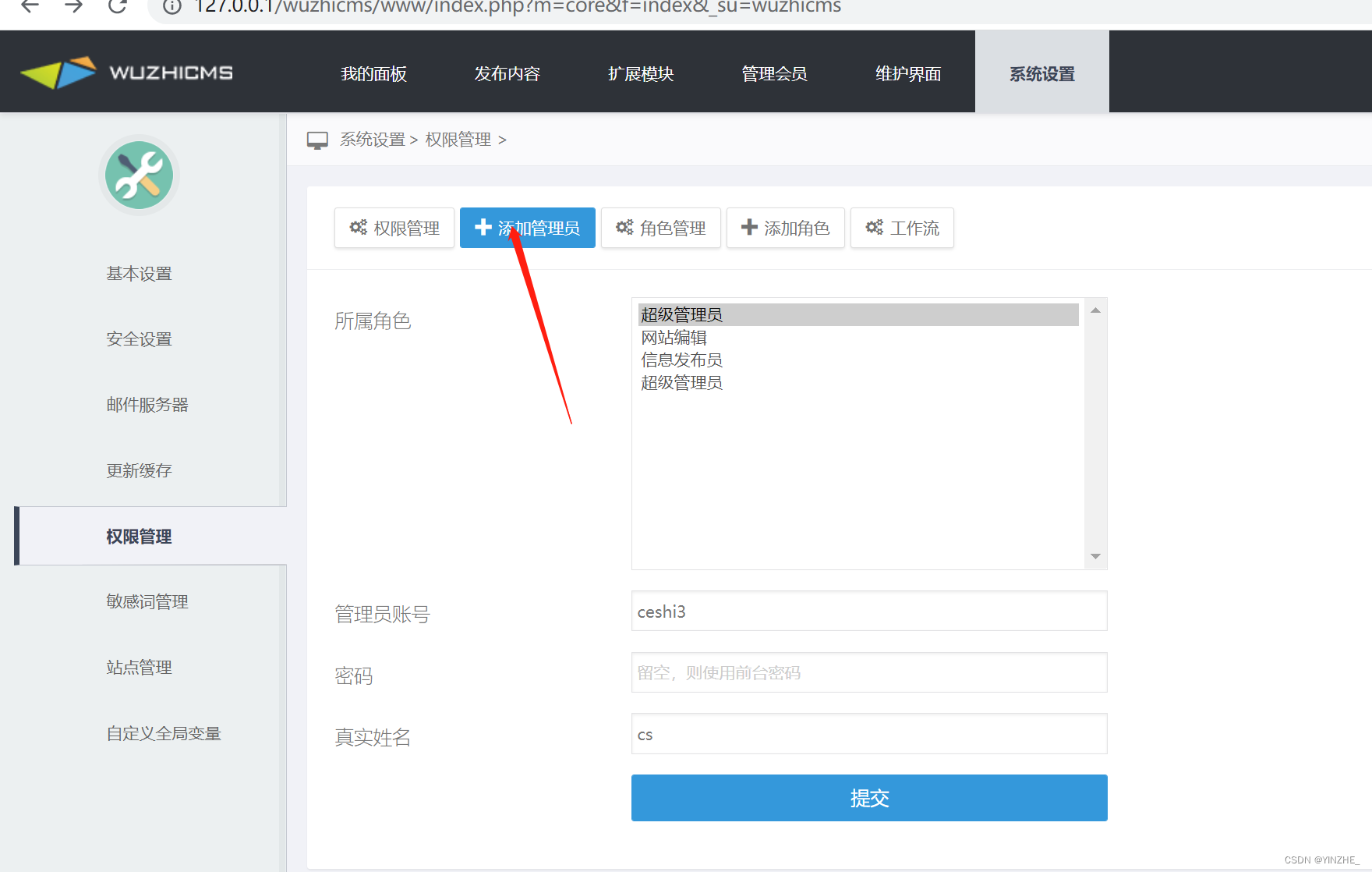Click the browser back arrow

click(x=30, y=6)
